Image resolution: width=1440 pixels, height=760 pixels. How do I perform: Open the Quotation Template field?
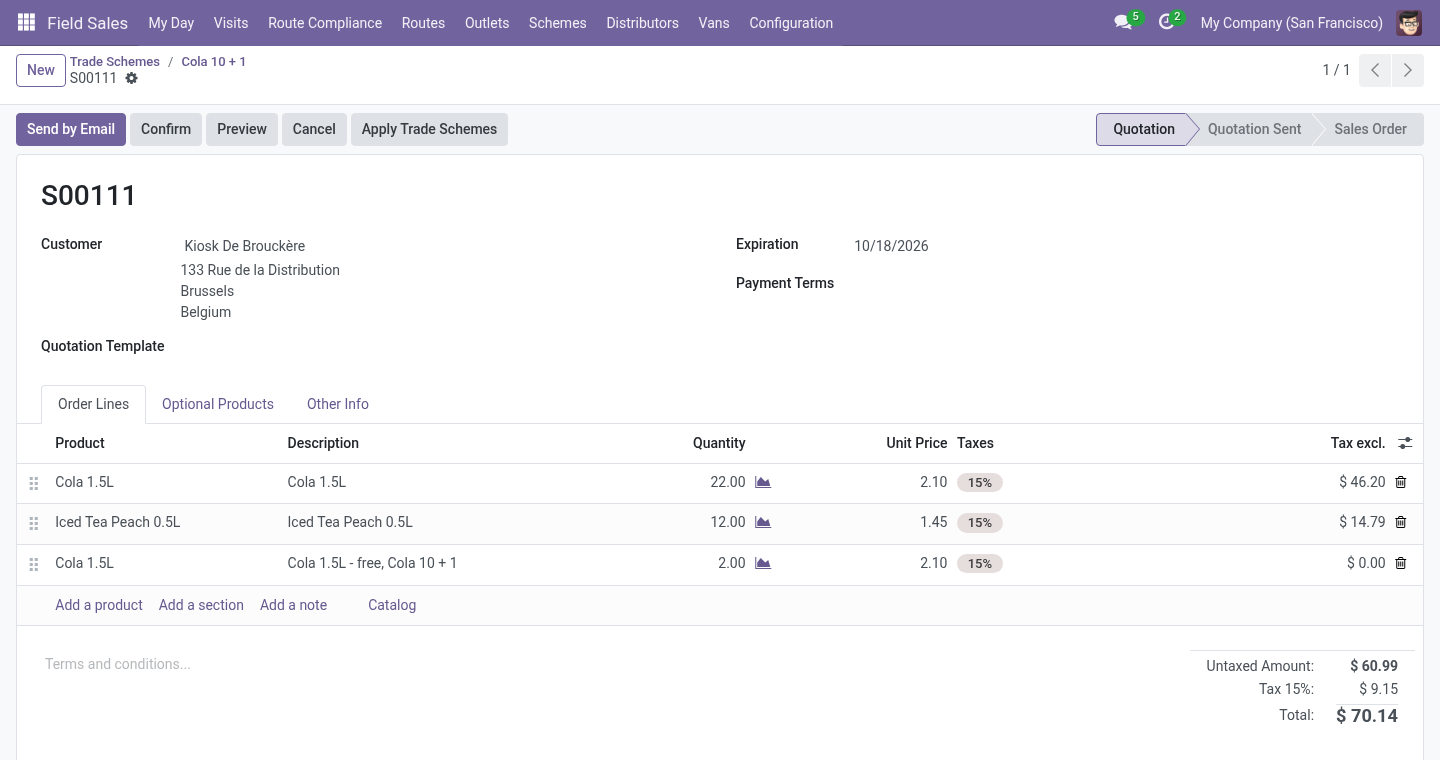pyautogui.click(x=444, y=347)
